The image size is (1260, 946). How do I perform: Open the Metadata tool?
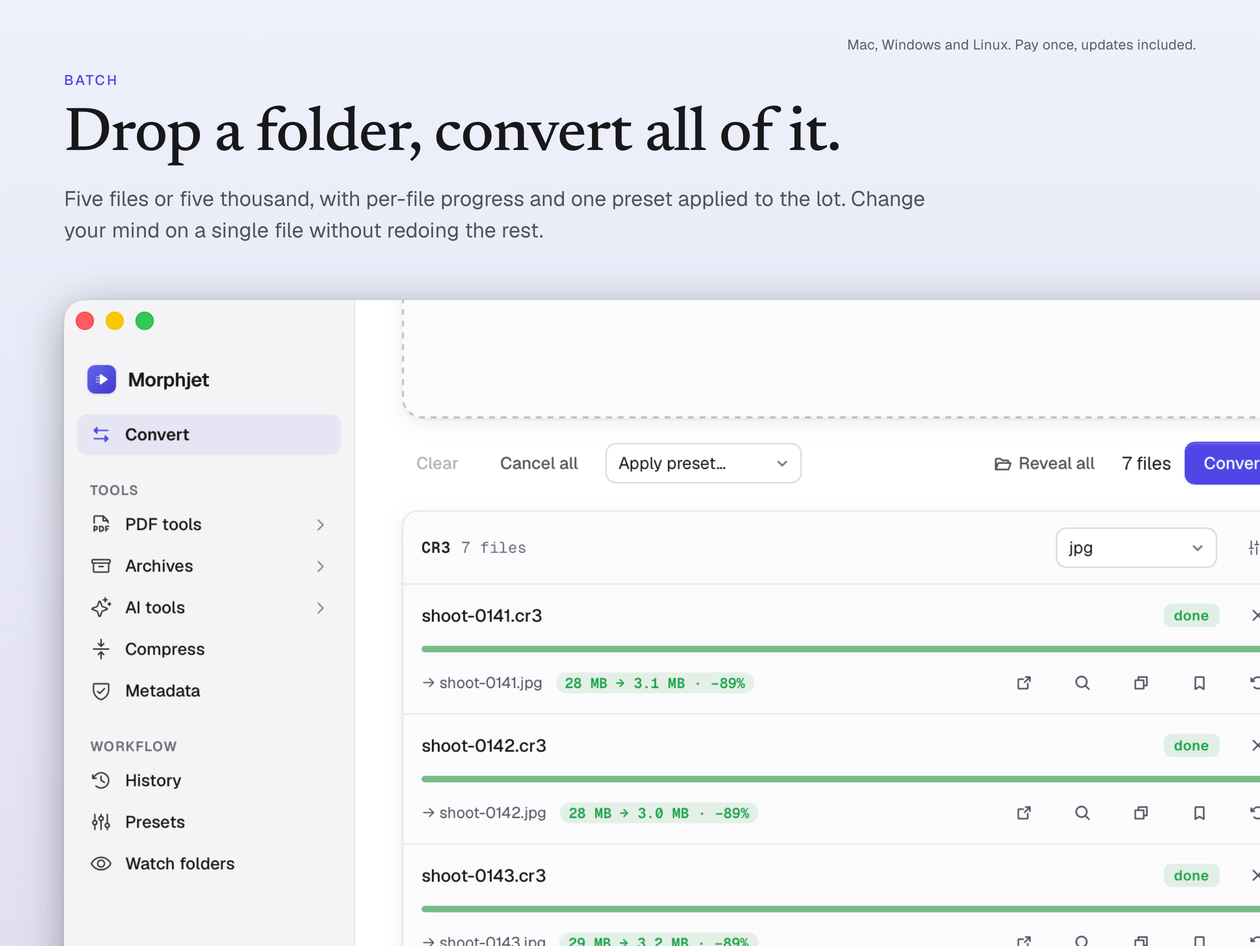point(209,691)
